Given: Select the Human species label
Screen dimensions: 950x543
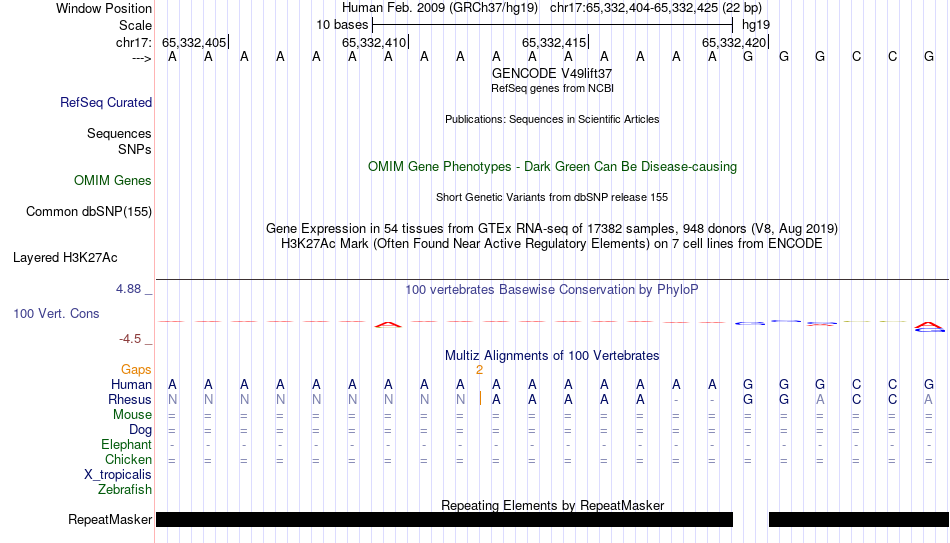Looking at the screenshot, I should (131, 384).
